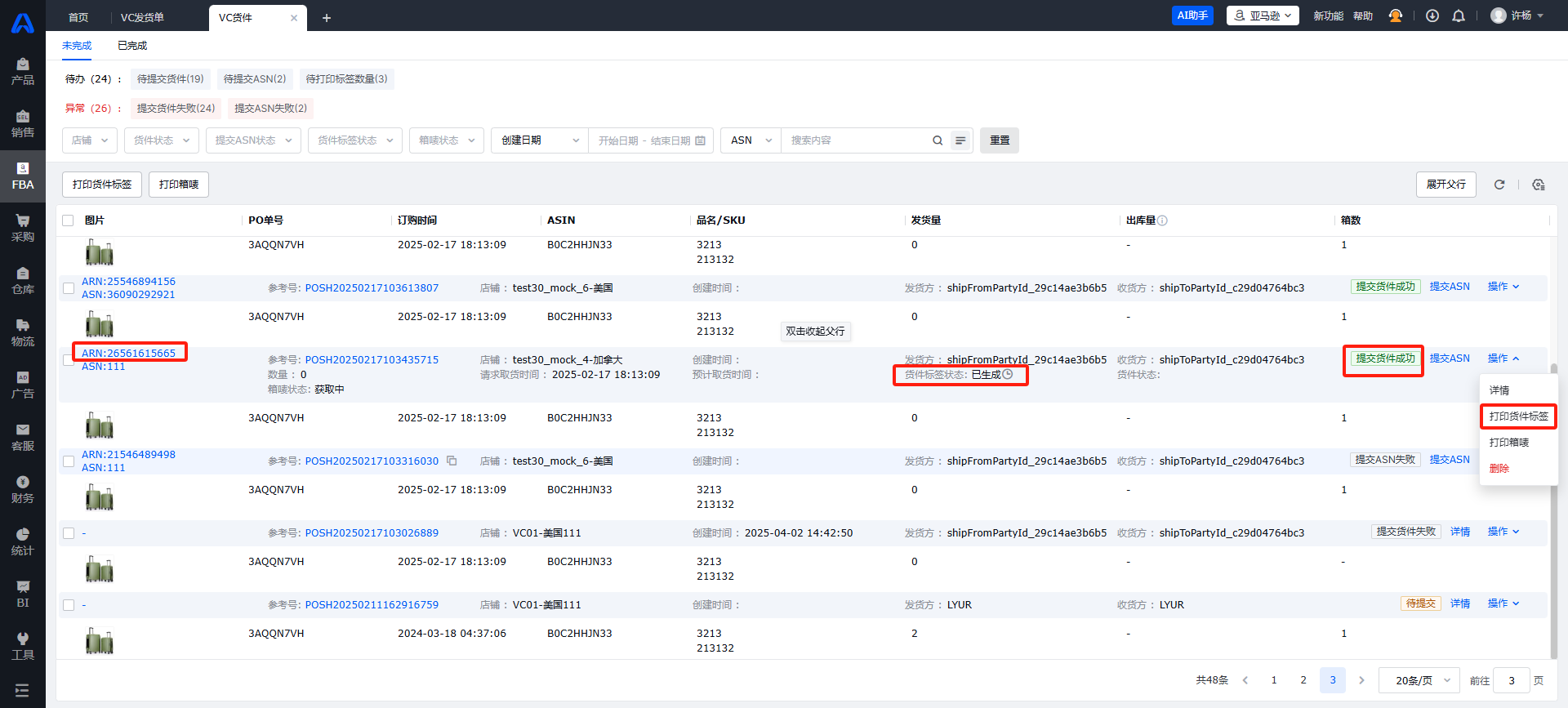Open the 亚马逊 platform dropdown
This screenshot has width=1568, height=708.
[1263, 16]
